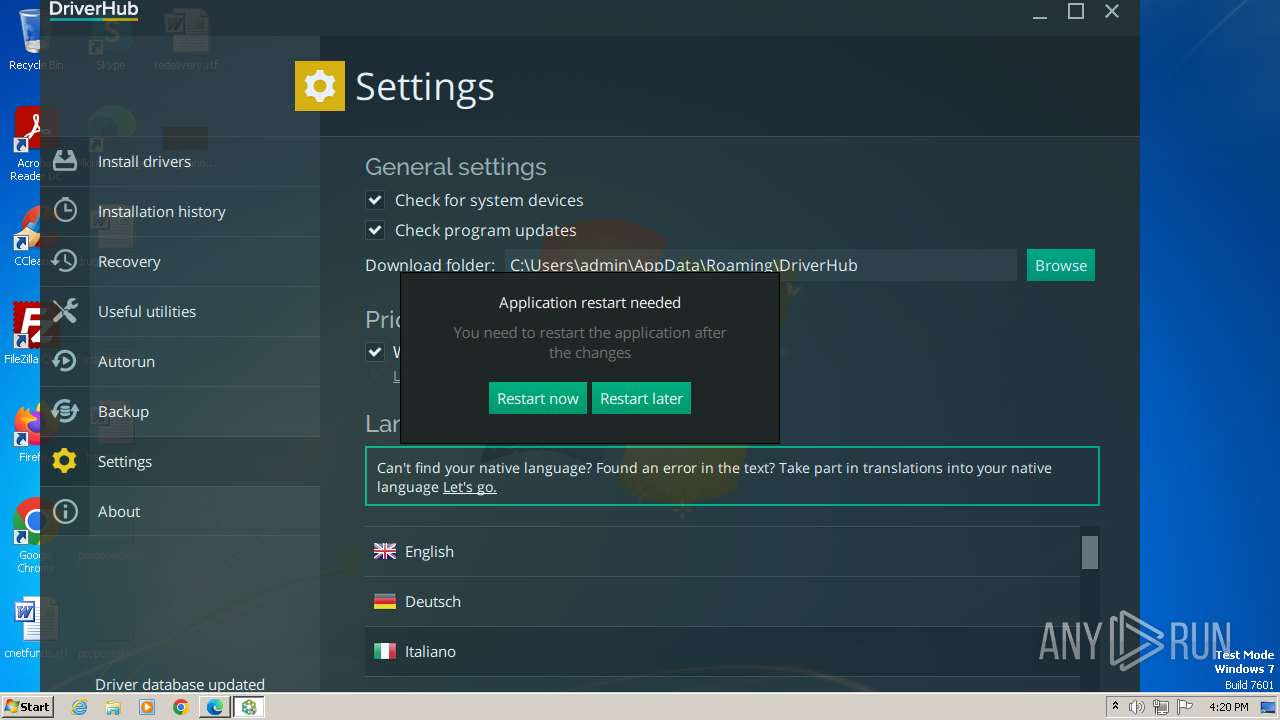Click the volume speaker tray icon
This screenshot has width=1280, height=720.
pyautogui.click(x=1137, y=707)
